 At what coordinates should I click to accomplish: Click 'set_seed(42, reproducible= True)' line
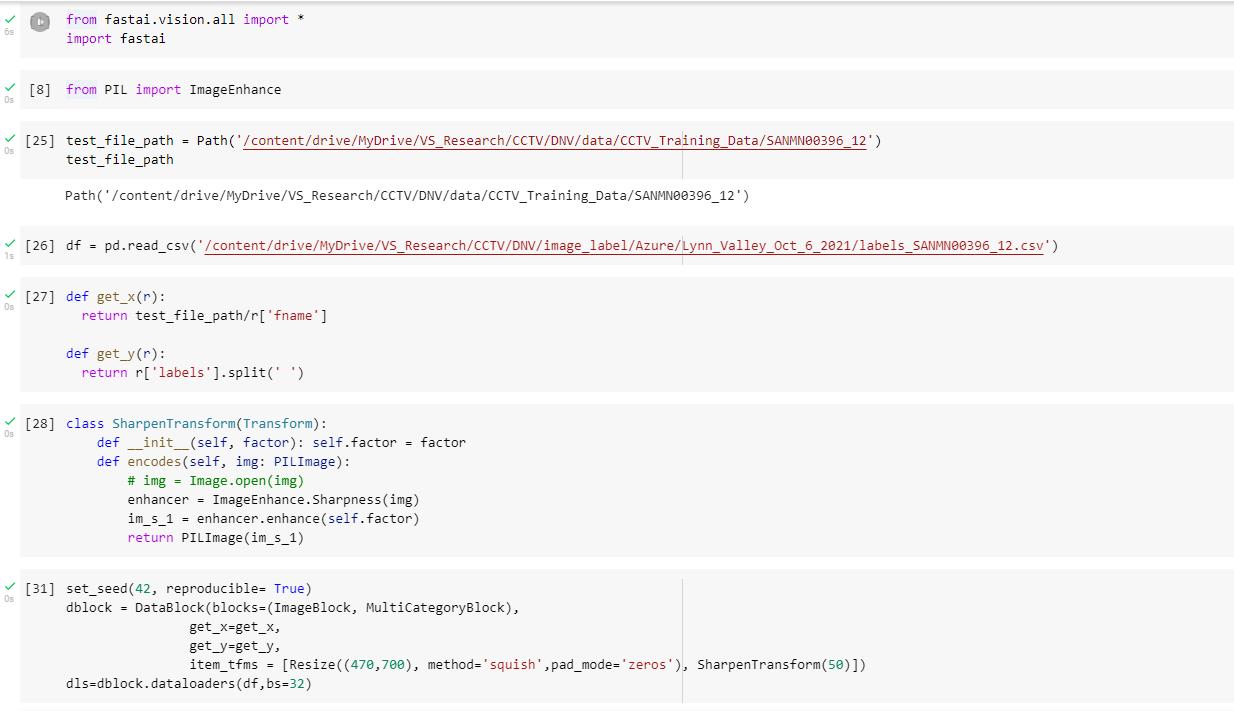[189, 589]
